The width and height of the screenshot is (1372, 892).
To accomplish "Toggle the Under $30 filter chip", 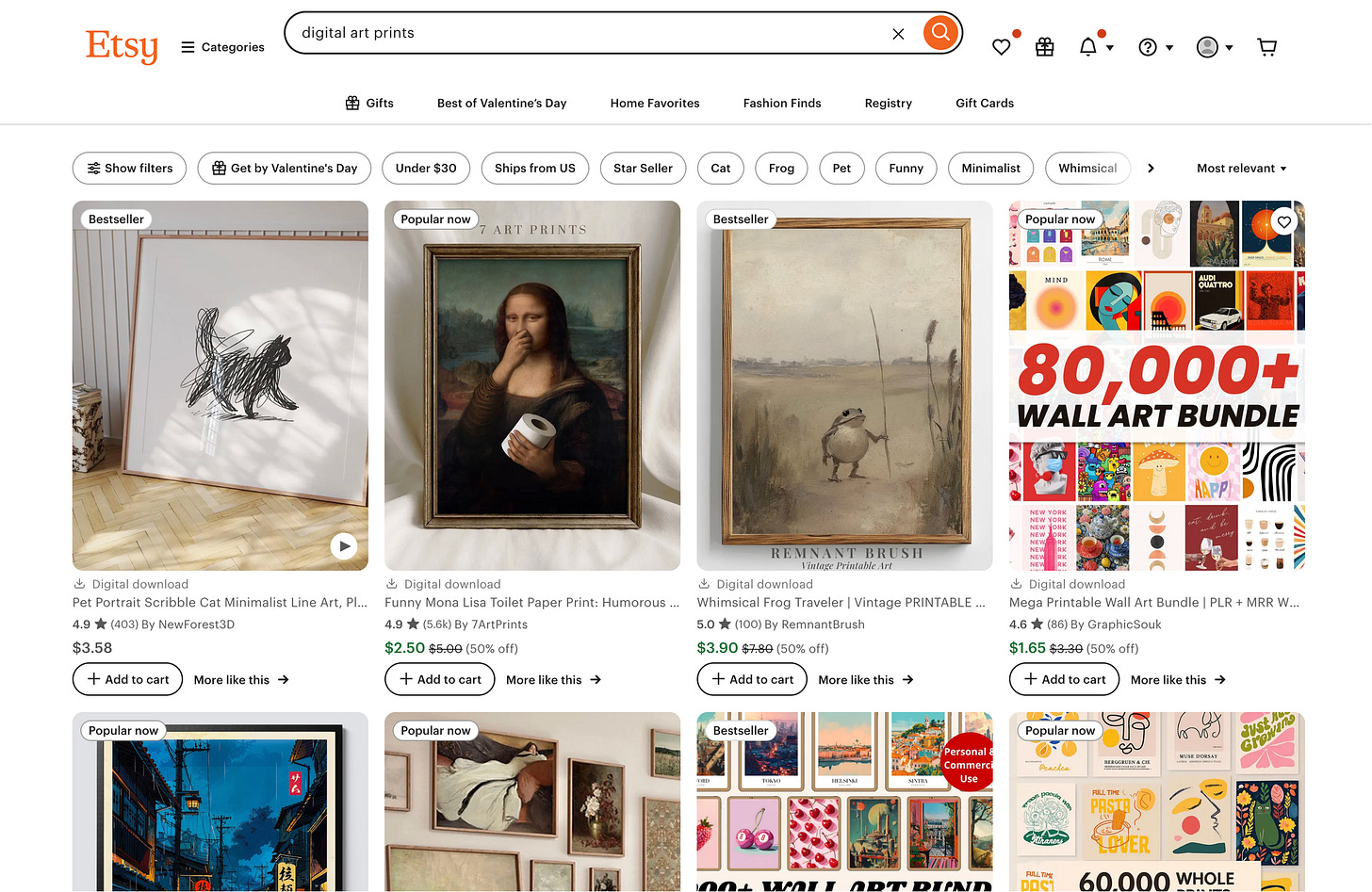I will click(426, 169).
